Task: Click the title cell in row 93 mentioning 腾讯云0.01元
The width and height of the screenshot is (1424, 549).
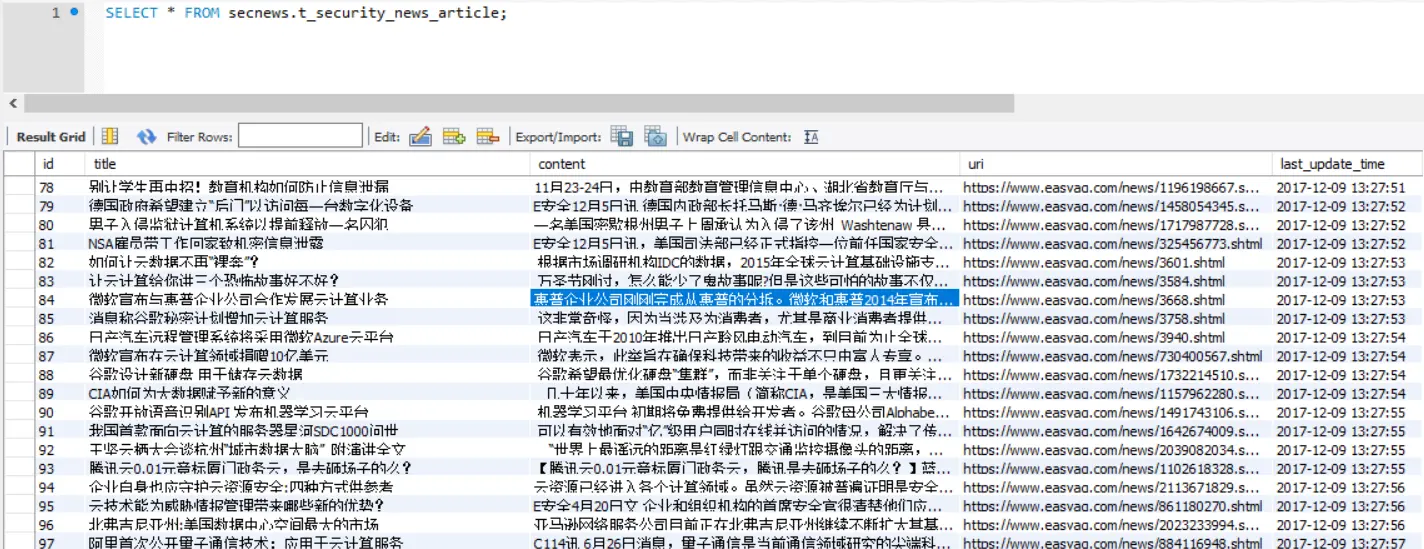Action: click(x=308, y=467)
